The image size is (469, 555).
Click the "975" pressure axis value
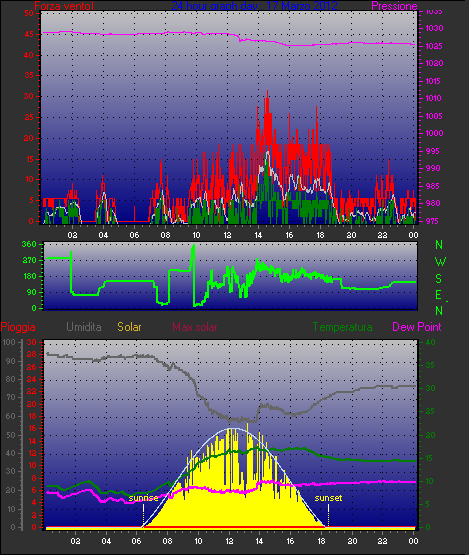(x=433, y=221)
